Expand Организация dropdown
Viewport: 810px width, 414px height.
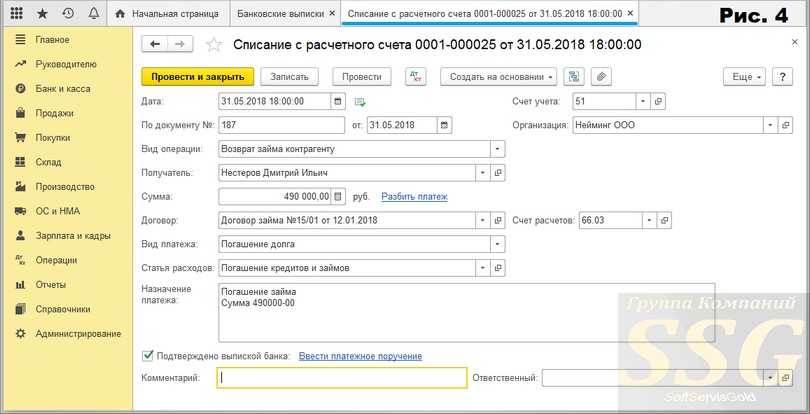[771, 125]
